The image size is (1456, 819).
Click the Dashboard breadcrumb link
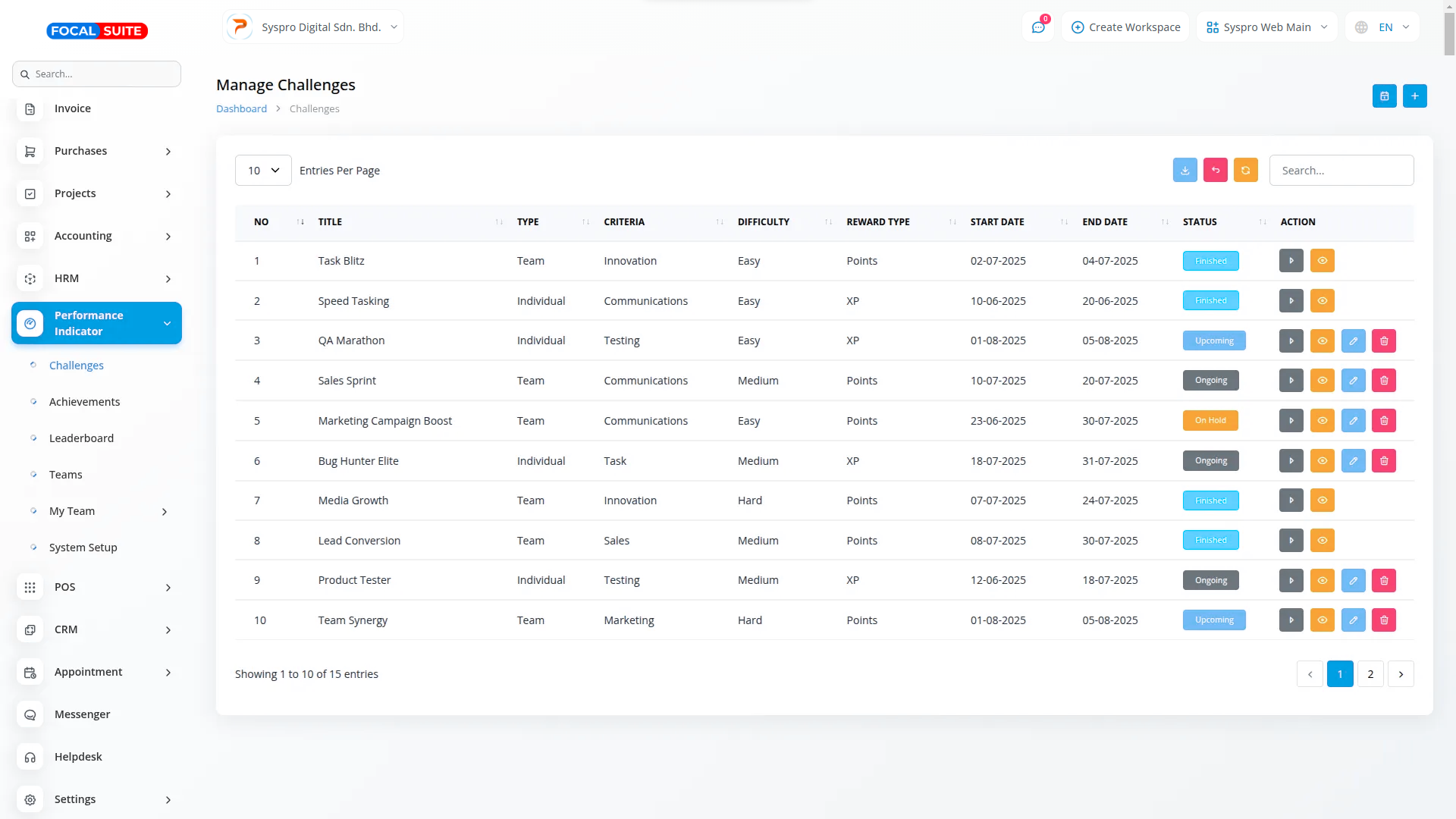pos(241,109)
